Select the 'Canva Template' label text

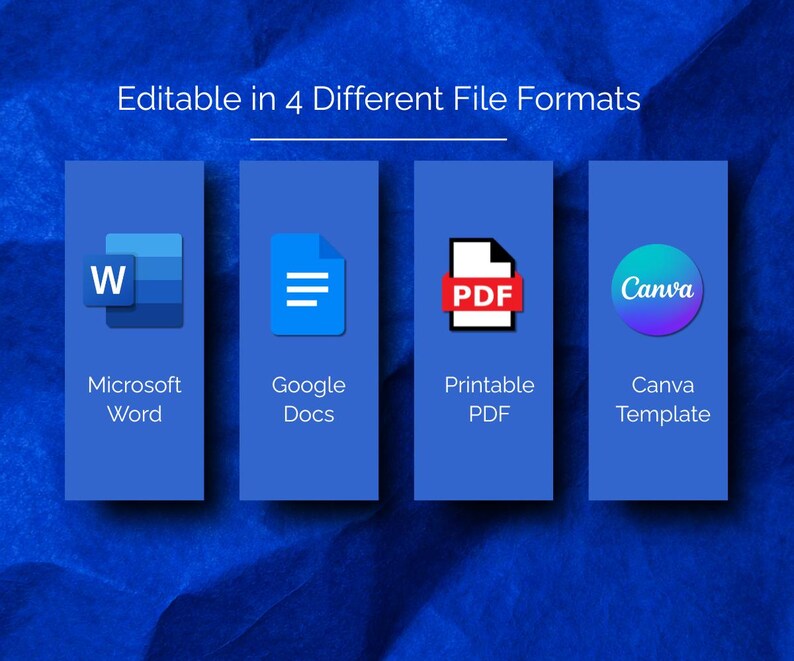(663, 399)
